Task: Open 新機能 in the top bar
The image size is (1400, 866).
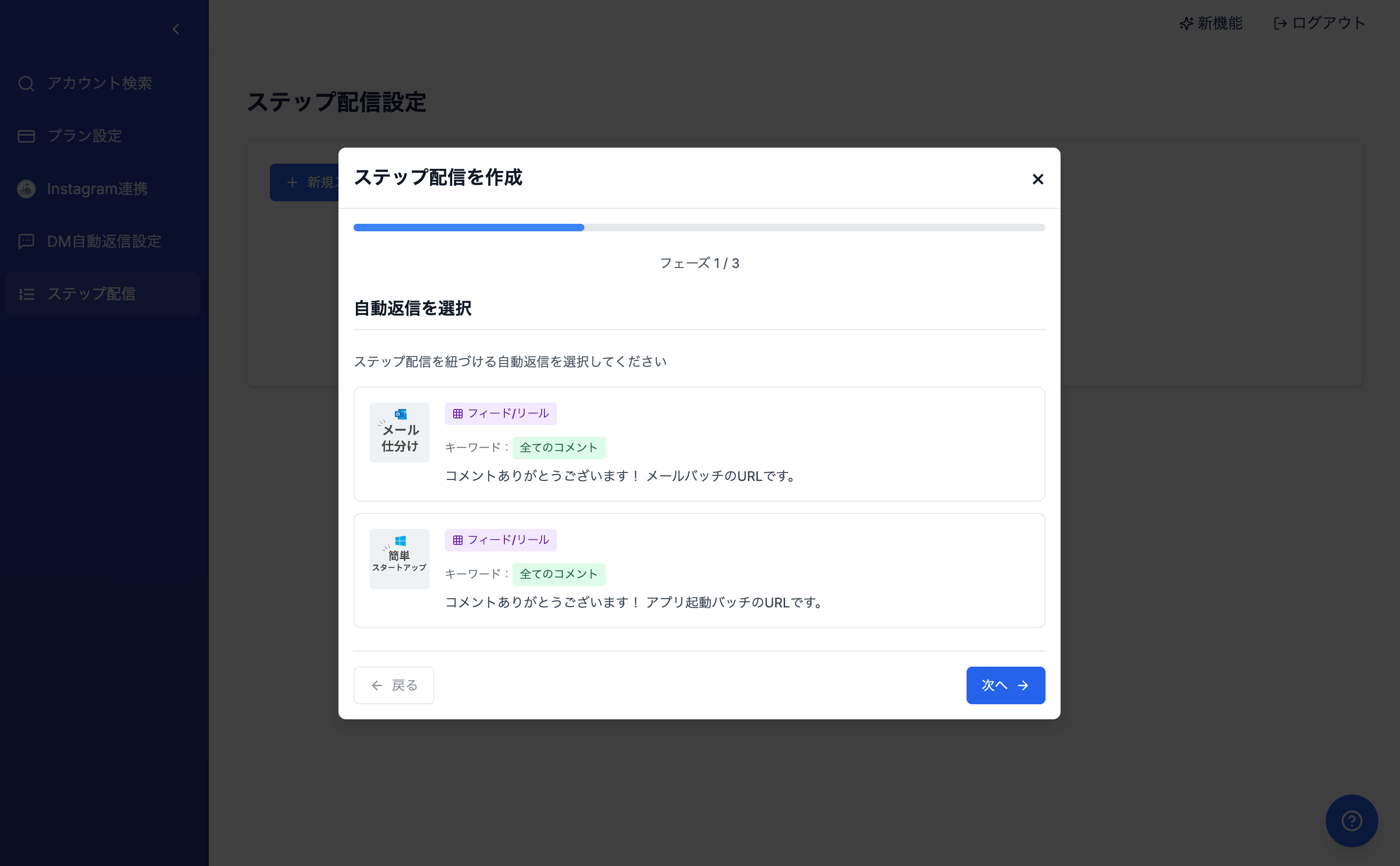Action: 1211,24
